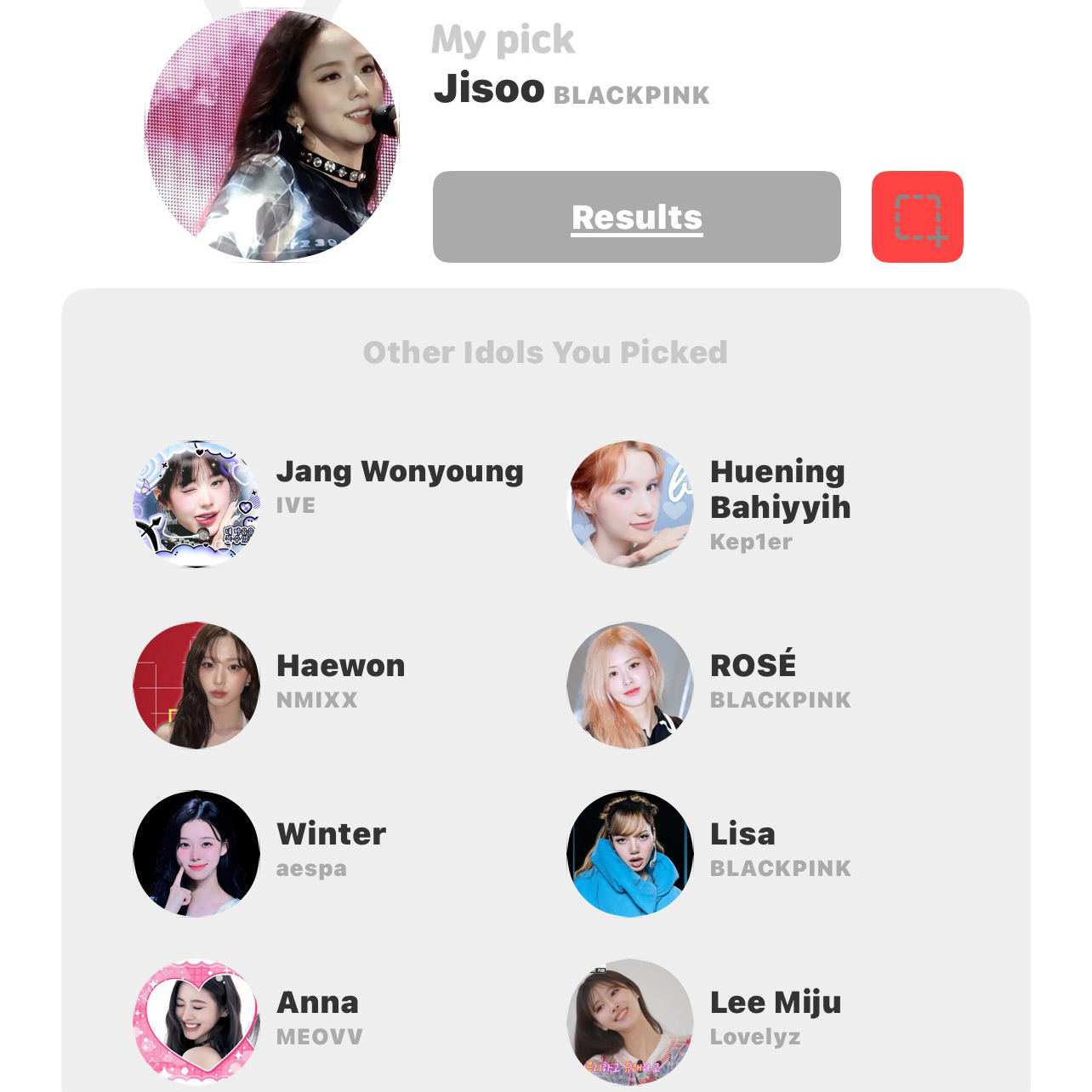Viewport: 1092px width, 1092px height.
Task: Select the Lee Miju avatar
Action: tap(630, 1022)
